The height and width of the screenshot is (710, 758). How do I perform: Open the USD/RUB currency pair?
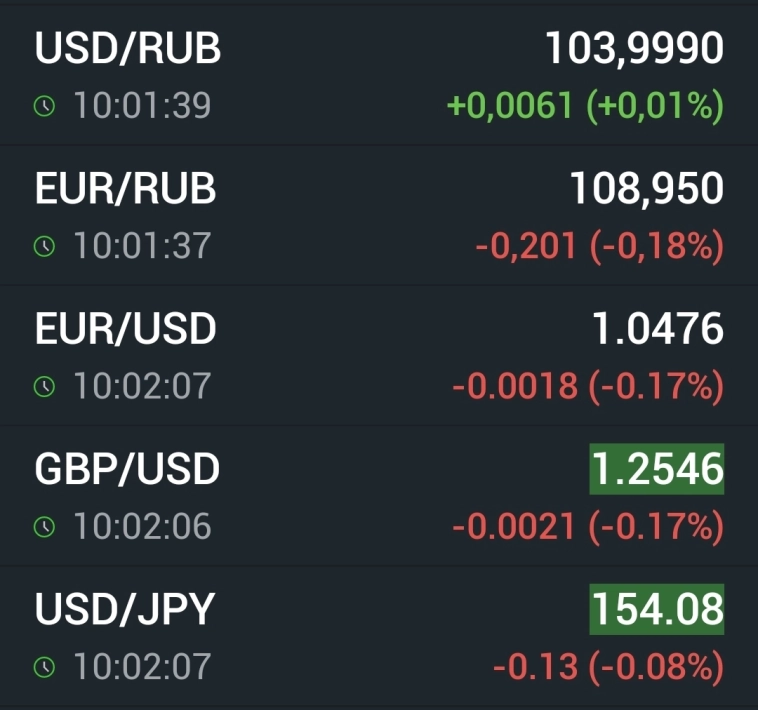point(128,49)
